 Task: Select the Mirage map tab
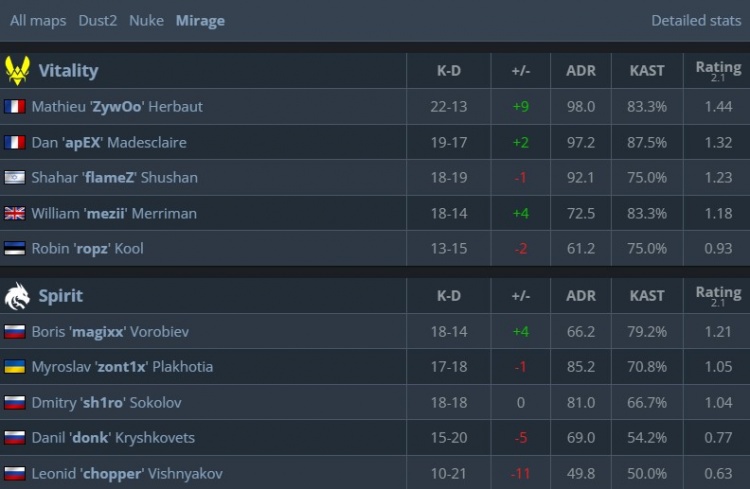pos(200,20)
